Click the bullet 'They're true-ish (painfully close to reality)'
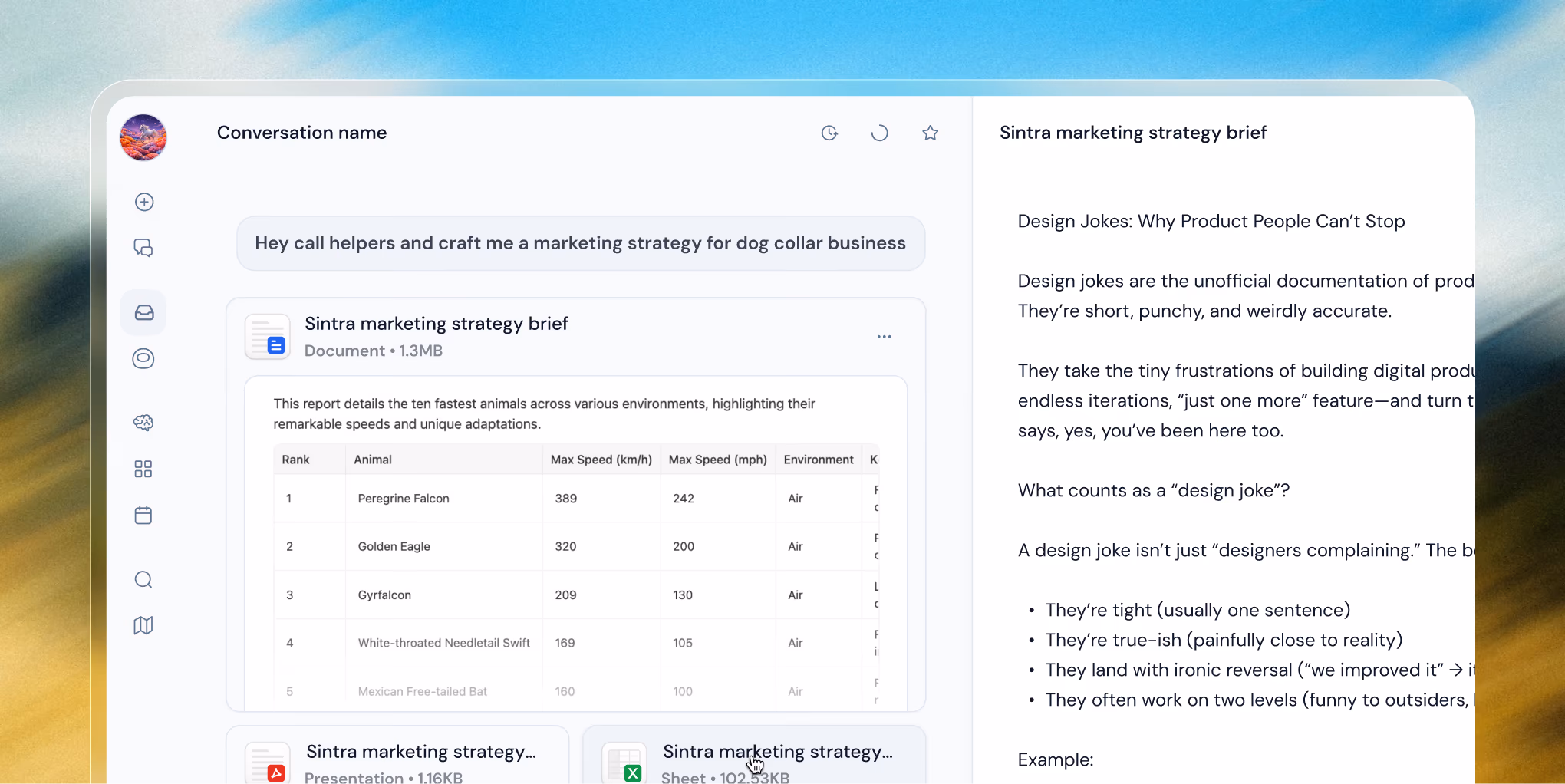The width and height of the screenshot is (1565, 784). [x=1224, y=640]
